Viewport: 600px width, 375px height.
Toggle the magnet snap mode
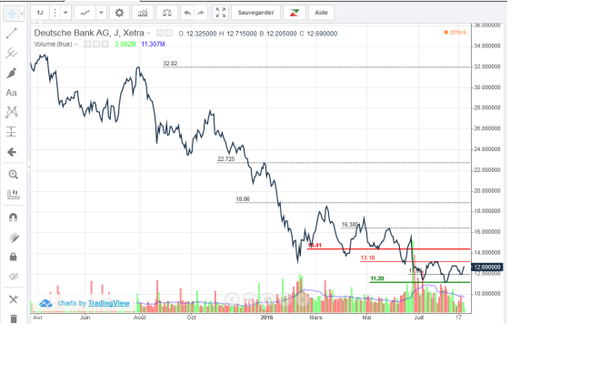tap(13, 217)
